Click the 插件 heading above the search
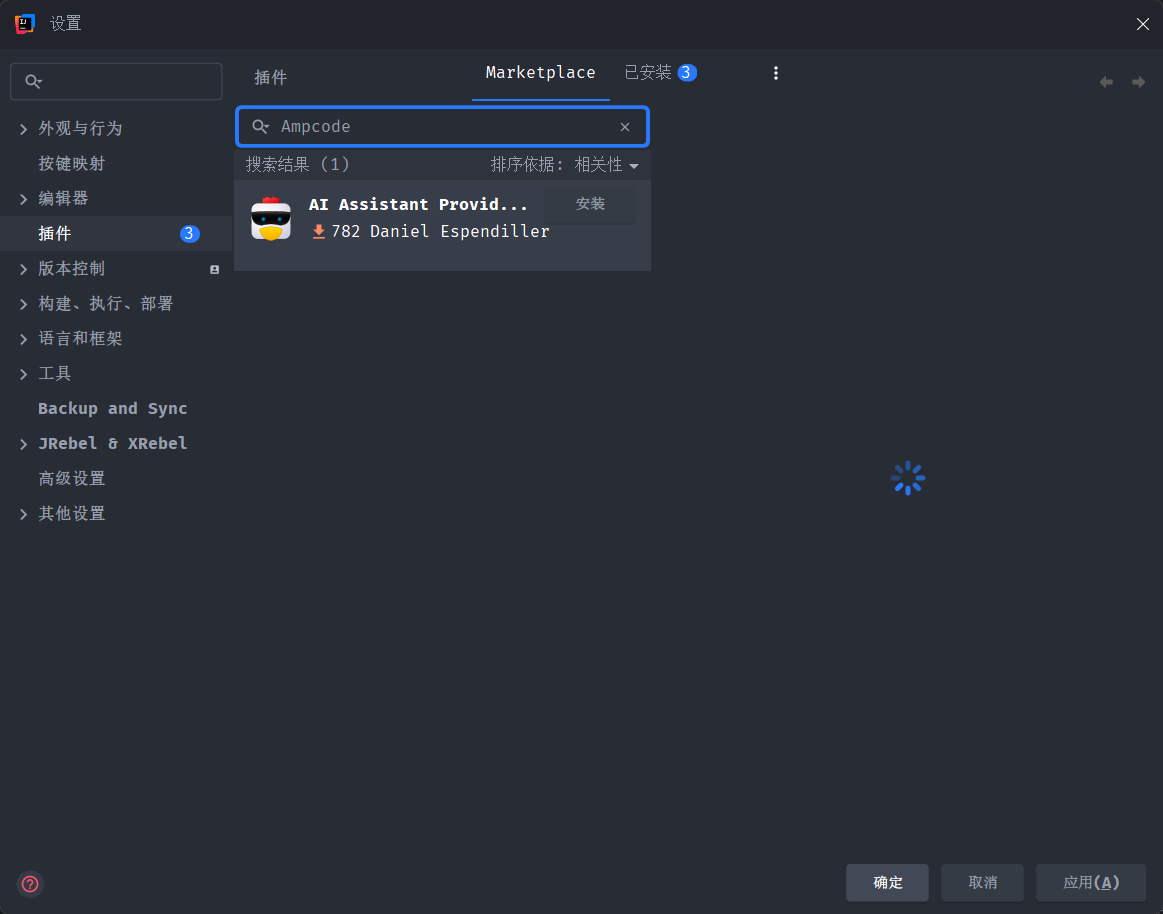1163x914 pixels. 270,78
